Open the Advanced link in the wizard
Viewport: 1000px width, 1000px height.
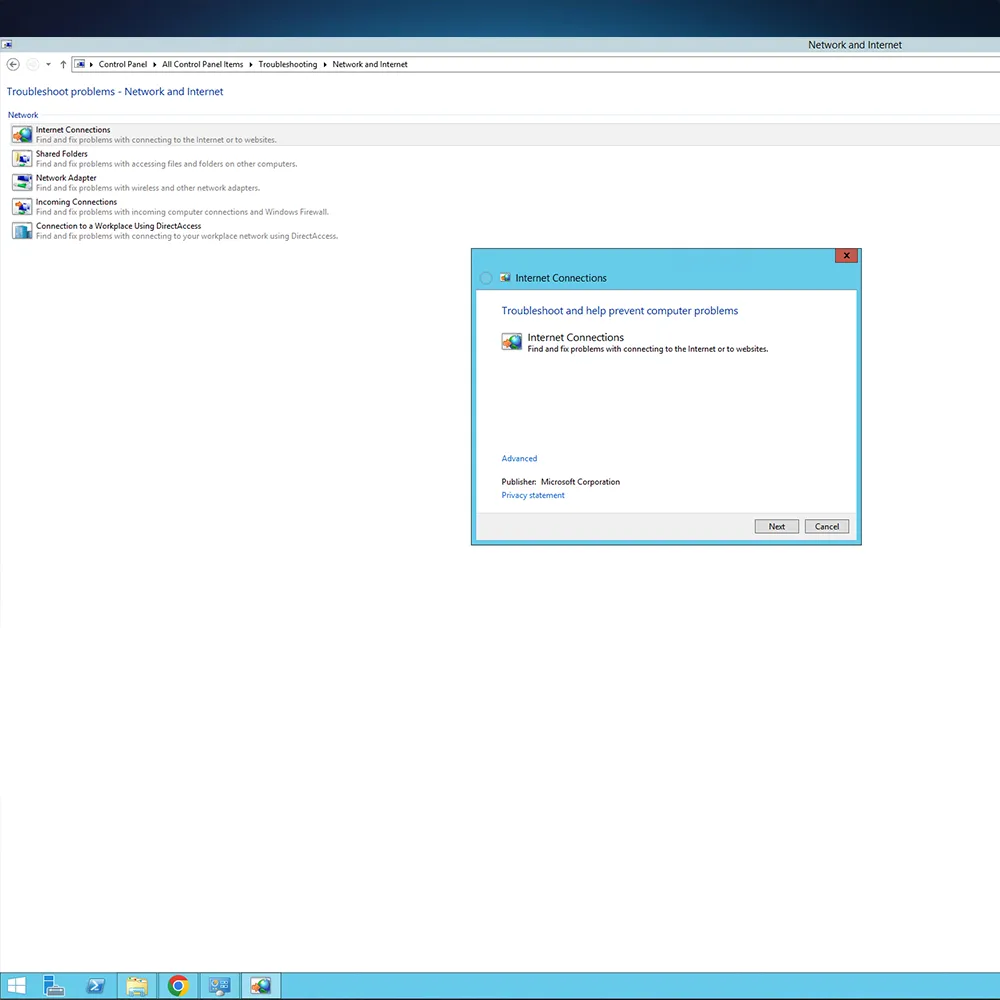point(519,458)
